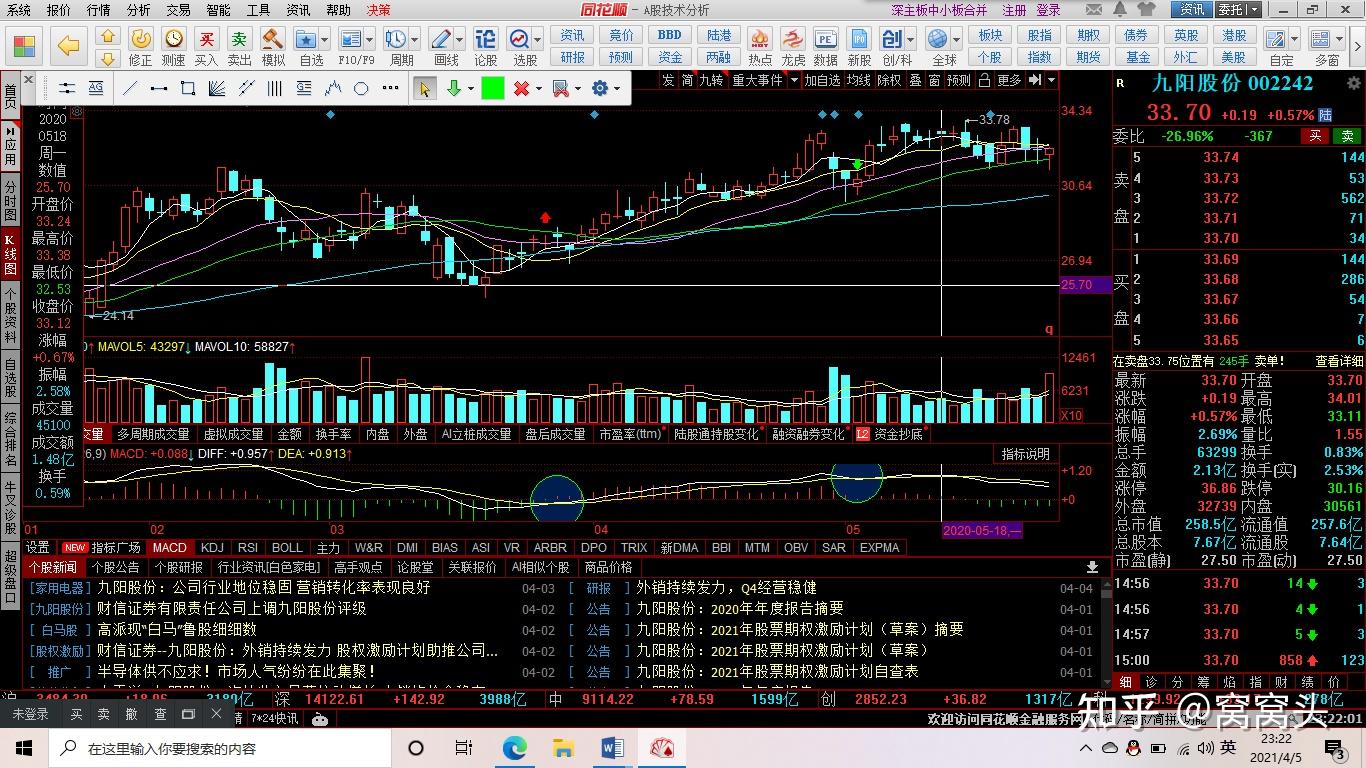Open File Explorer from taskbar
The image size is (1366, 768).
click(563, 748)
